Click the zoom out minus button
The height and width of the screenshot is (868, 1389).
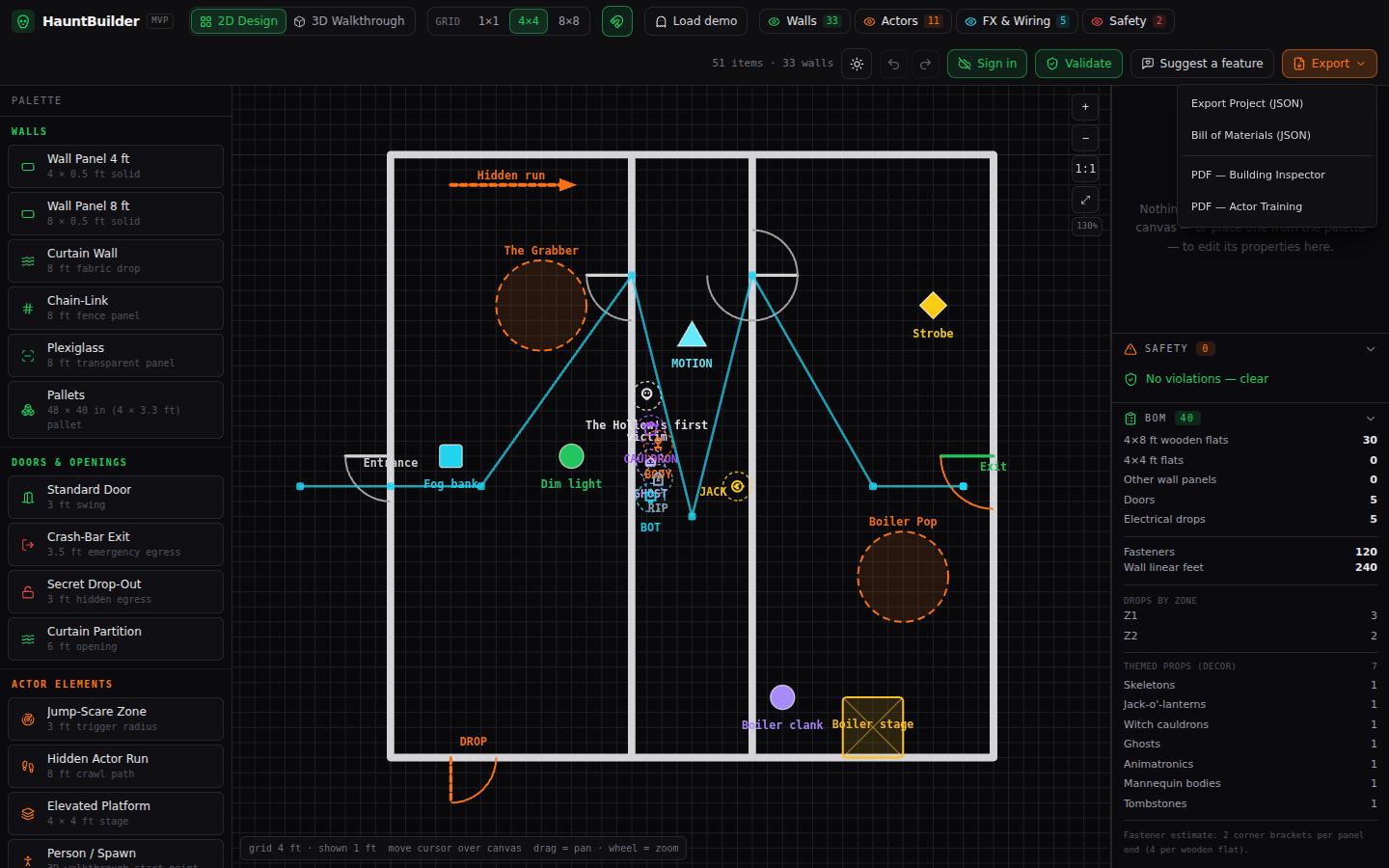pos(1085,138)
